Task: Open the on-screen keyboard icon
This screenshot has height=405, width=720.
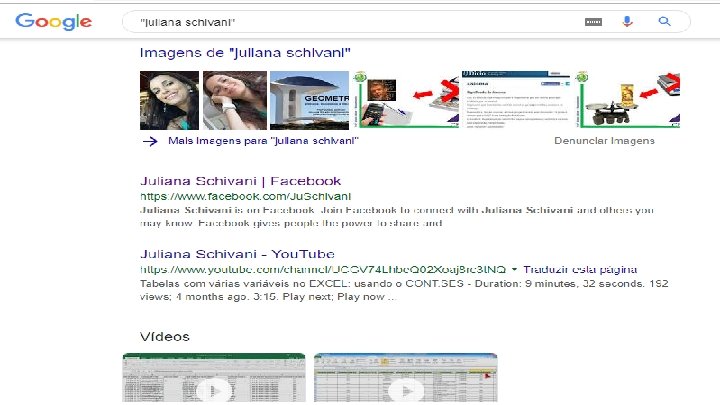Action: pyautogui.click(x=593, y=22)
